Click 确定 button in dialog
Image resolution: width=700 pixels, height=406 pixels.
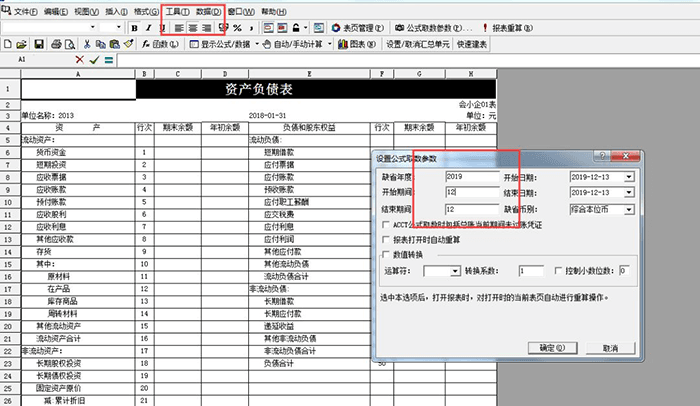[x=552, y=348]
